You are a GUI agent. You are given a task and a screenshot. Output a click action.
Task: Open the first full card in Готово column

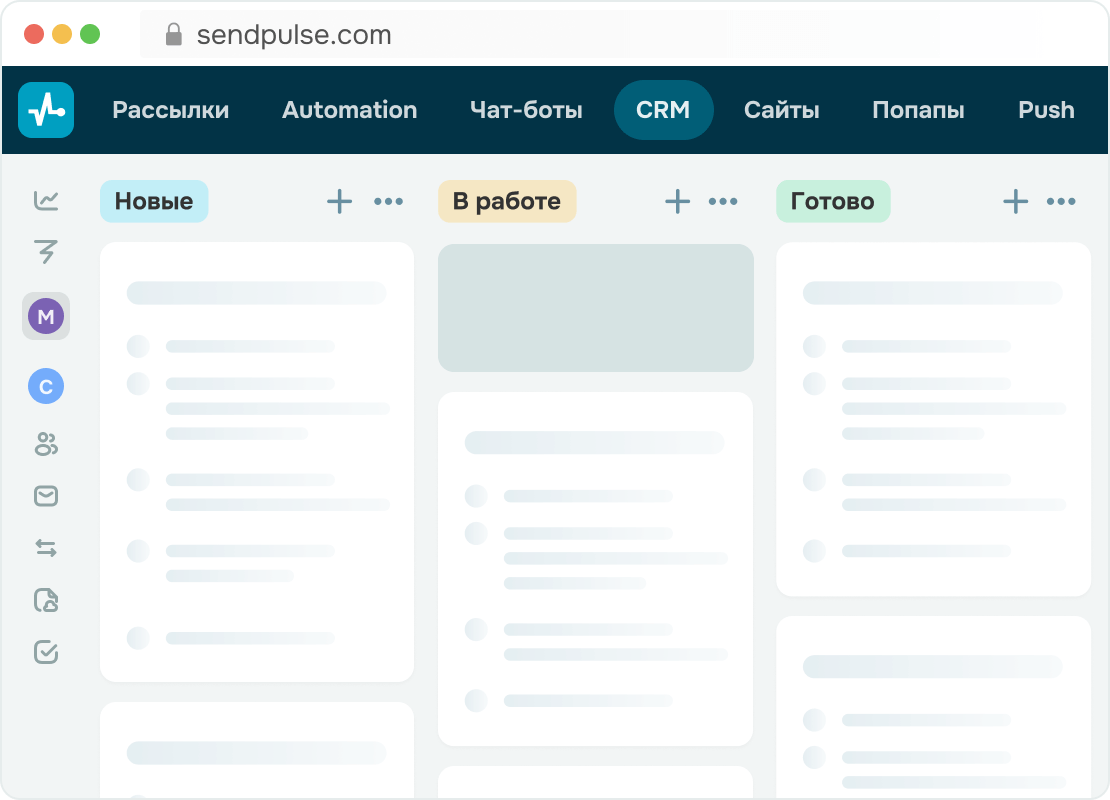tap(934, 419)
